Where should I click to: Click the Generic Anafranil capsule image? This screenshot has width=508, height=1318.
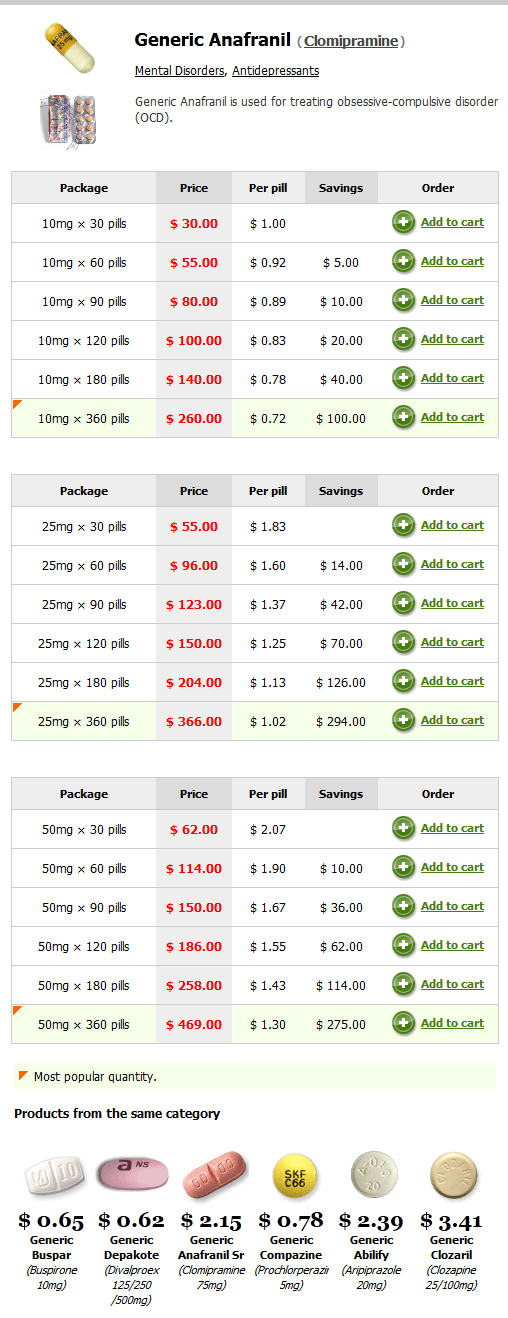[x=69, y=48]
